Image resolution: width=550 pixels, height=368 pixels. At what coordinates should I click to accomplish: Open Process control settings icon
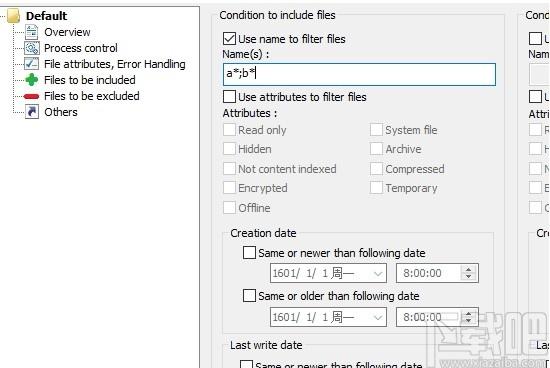[32, 48]
